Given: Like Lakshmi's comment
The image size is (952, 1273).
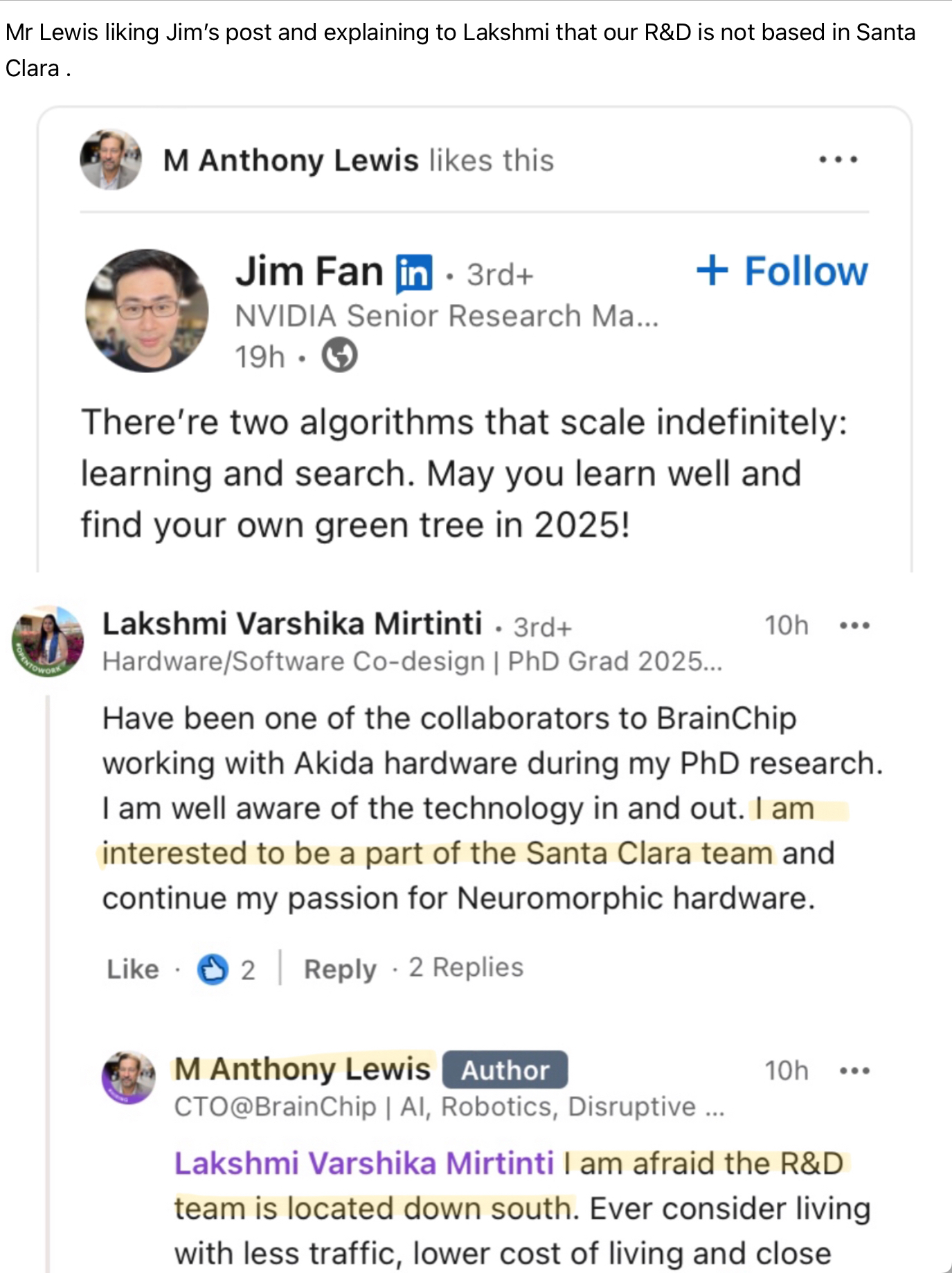Looking at the screenshot, I should click(x=132, y=969).
